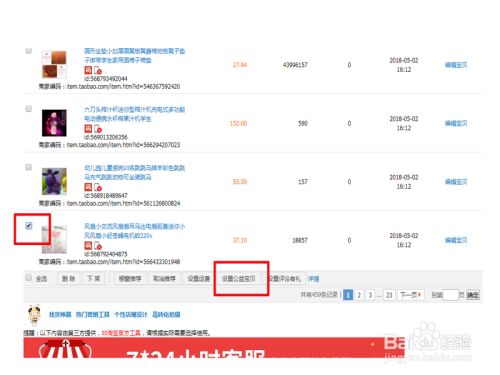Viewport: 500px width, 375px height.
Task: Open the purple toy thumbnail priced 55.50
Action: [54, 181]
